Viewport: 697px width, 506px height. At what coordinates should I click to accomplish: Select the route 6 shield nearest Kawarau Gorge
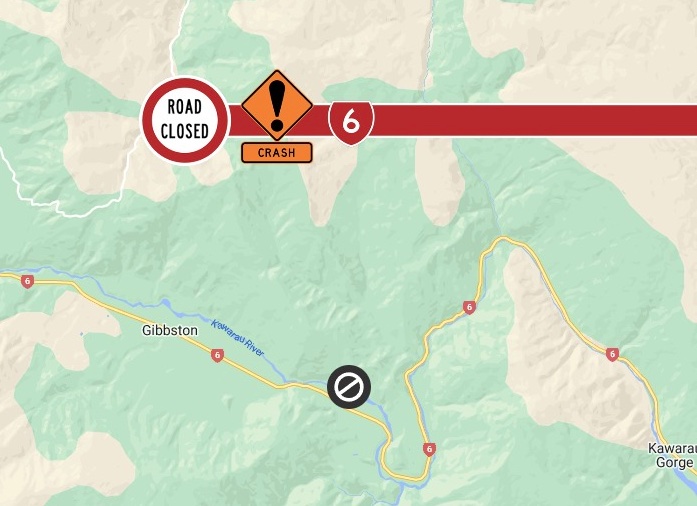(612, 354)
